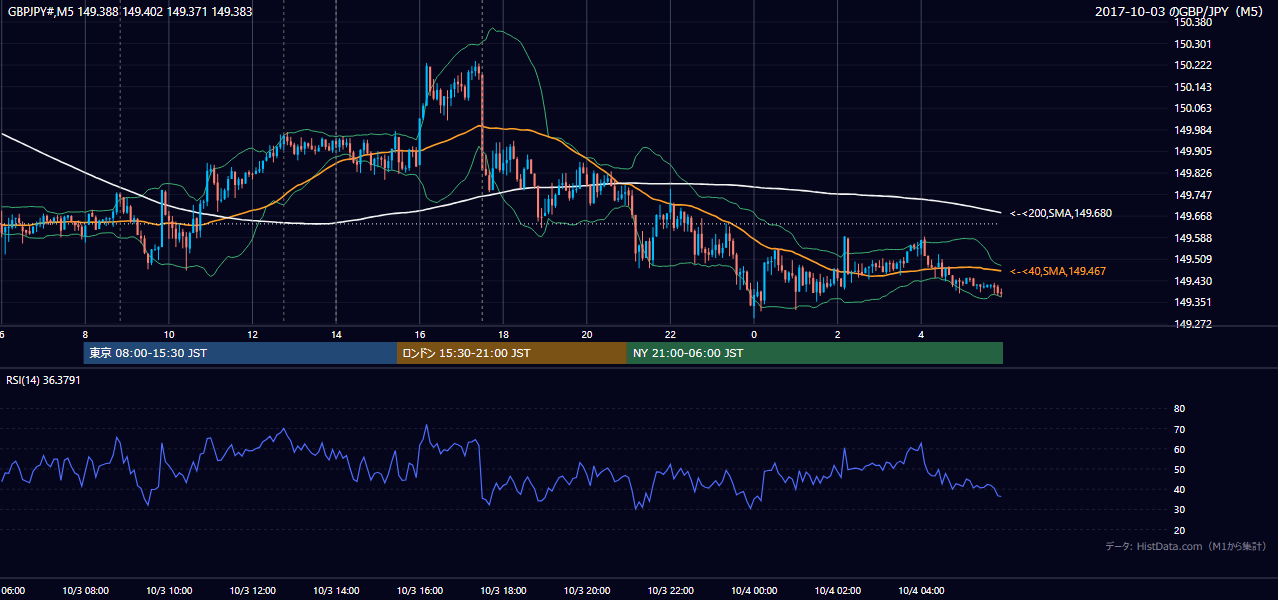1278x600 pixels.
Task: Click the 200 SMA 149.680 label
Action: pos(1061,213)
